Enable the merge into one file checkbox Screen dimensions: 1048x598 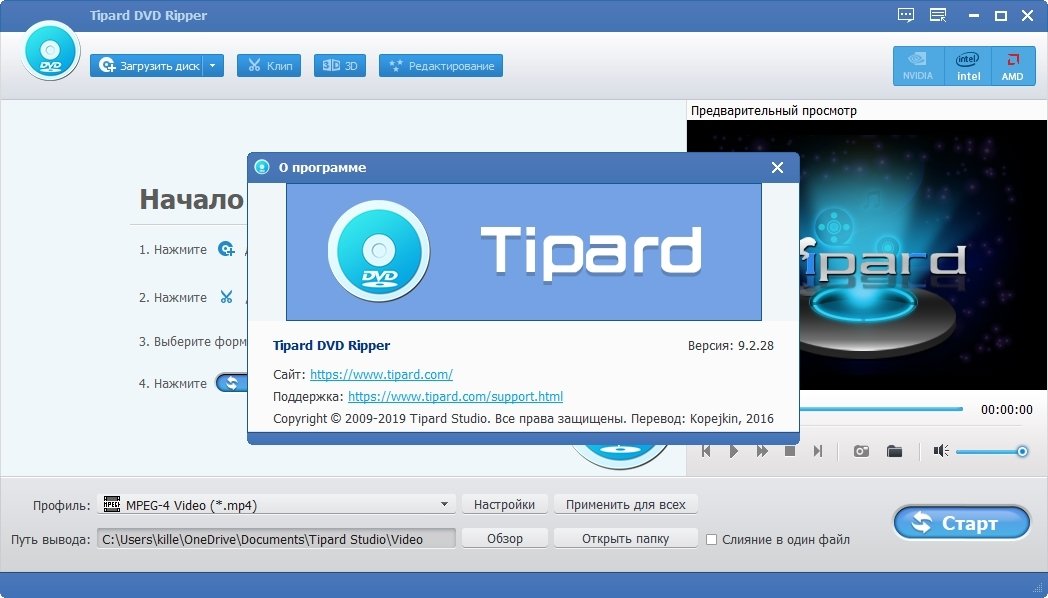(712, 539)
